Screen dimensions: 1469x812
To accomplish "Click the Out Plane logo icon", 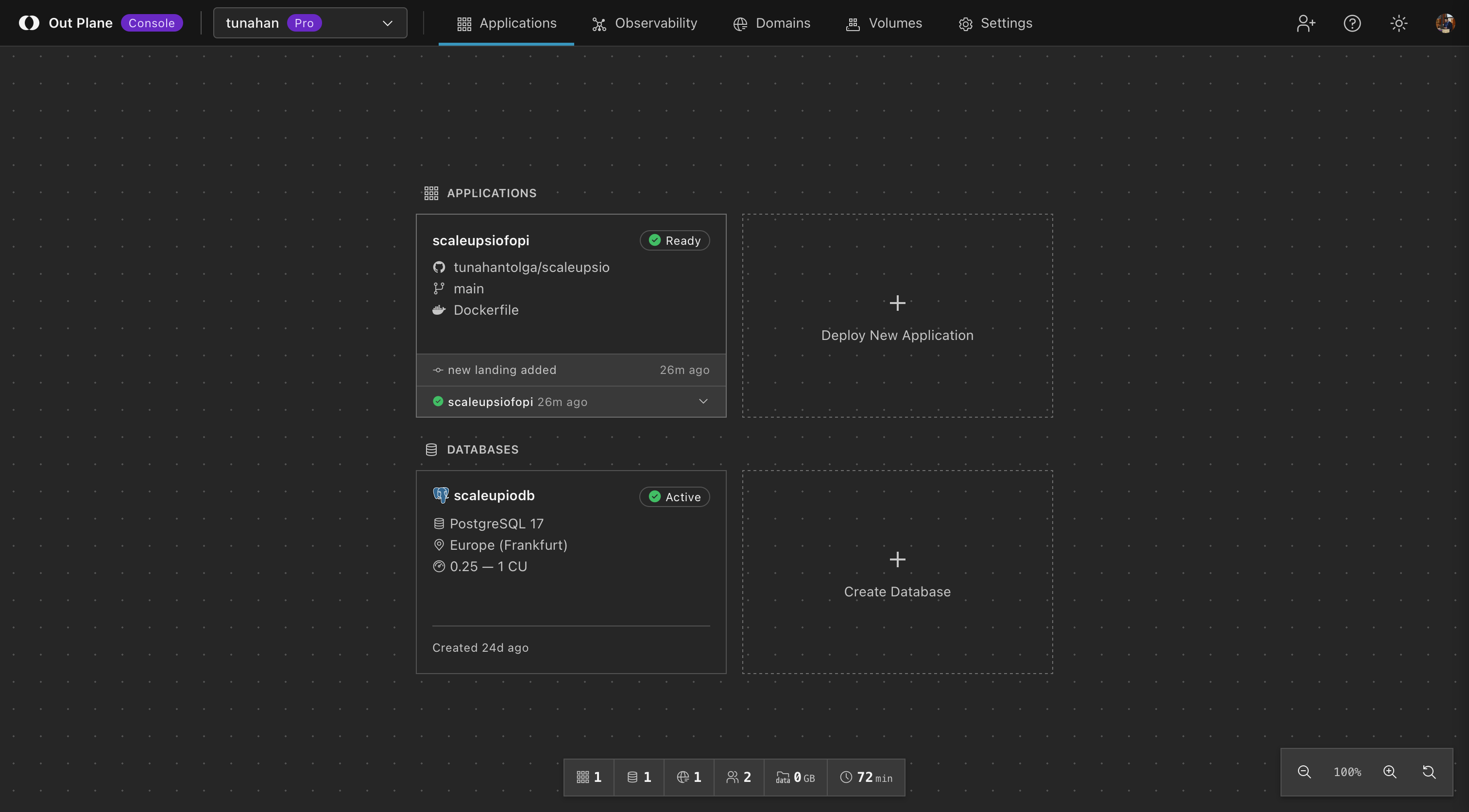I will coord(29,23).
